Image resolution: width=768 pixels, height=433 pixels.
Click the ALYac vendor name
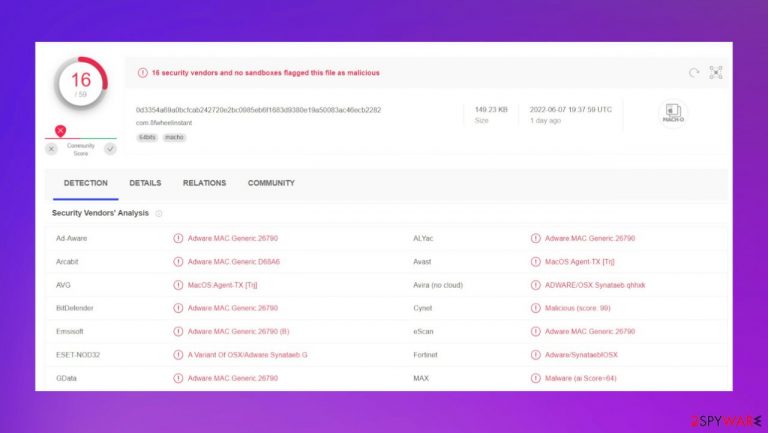click(x=423, y=239)
